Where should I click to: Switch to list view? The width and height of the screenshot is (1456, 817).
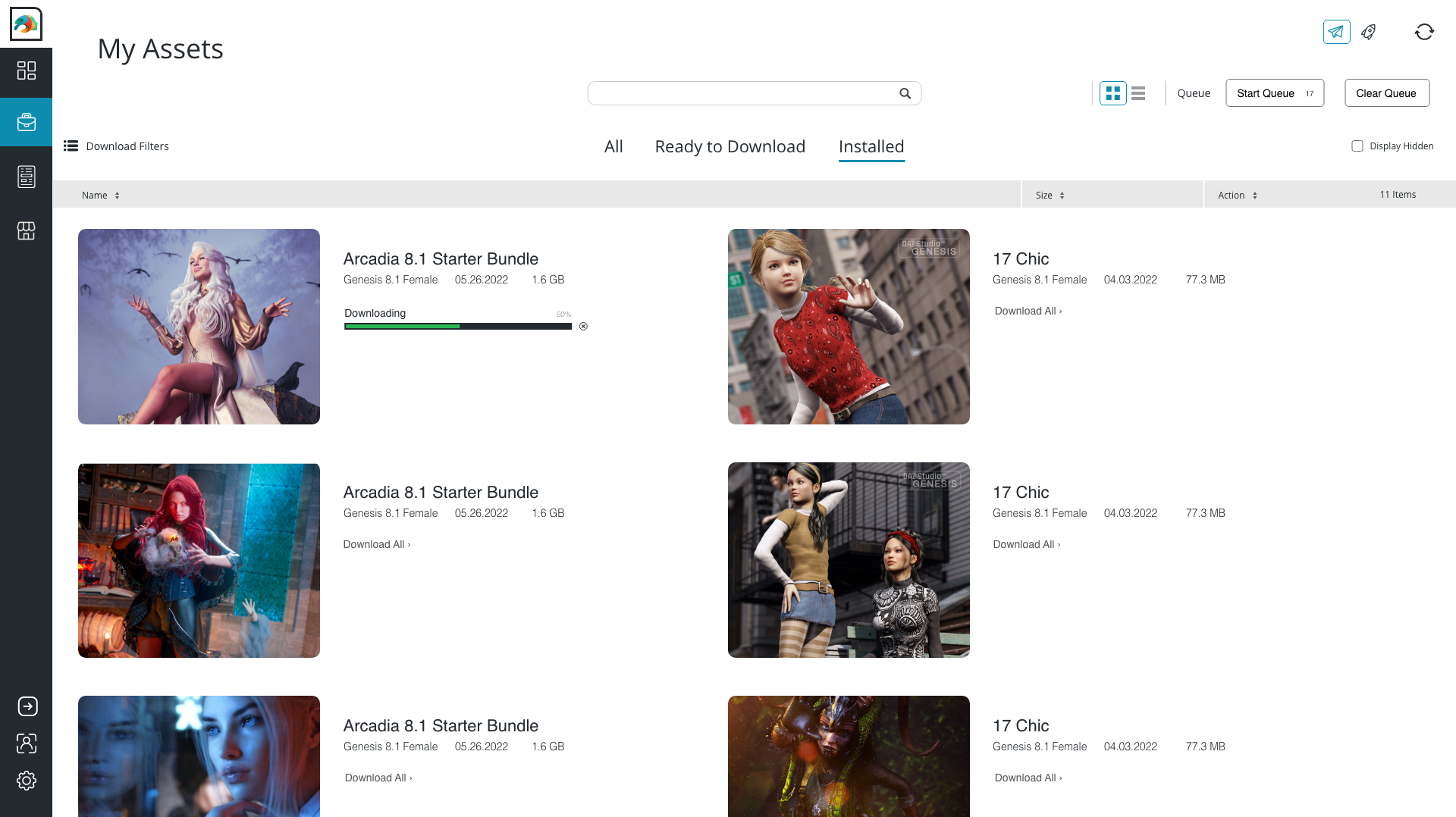1138,93
